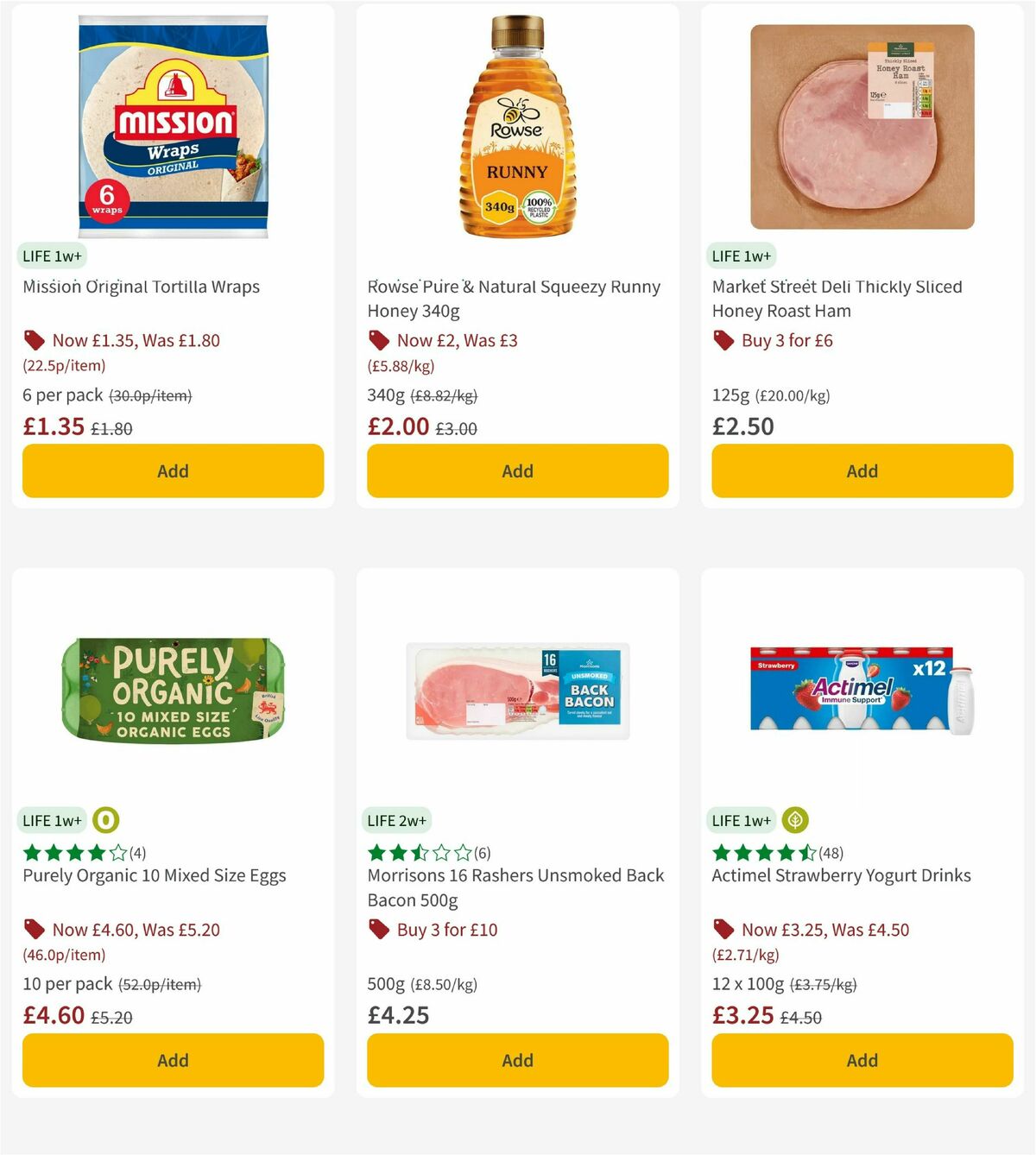
Task: Click the star rating showing 48 Actimel reviews
Action: tap(762, 852)
